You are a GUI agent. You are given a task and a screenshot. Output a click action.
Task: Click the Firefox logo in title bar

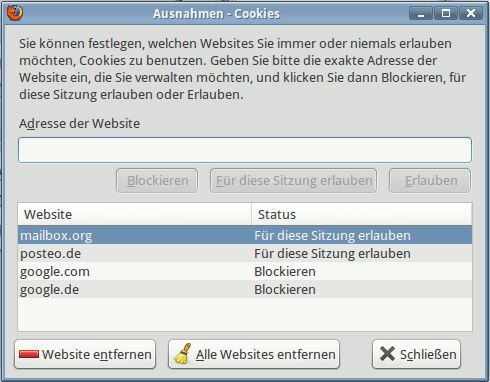coord(15,13)
